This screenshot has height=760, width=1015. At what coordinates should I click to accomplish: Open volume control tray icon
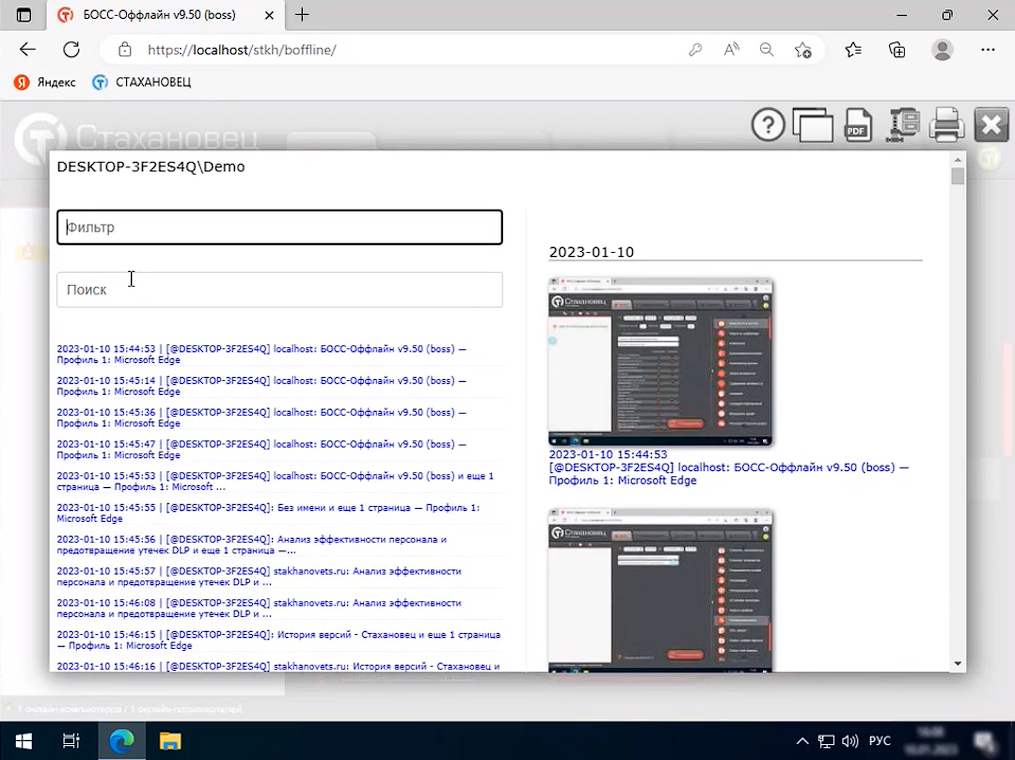(850, 741)
